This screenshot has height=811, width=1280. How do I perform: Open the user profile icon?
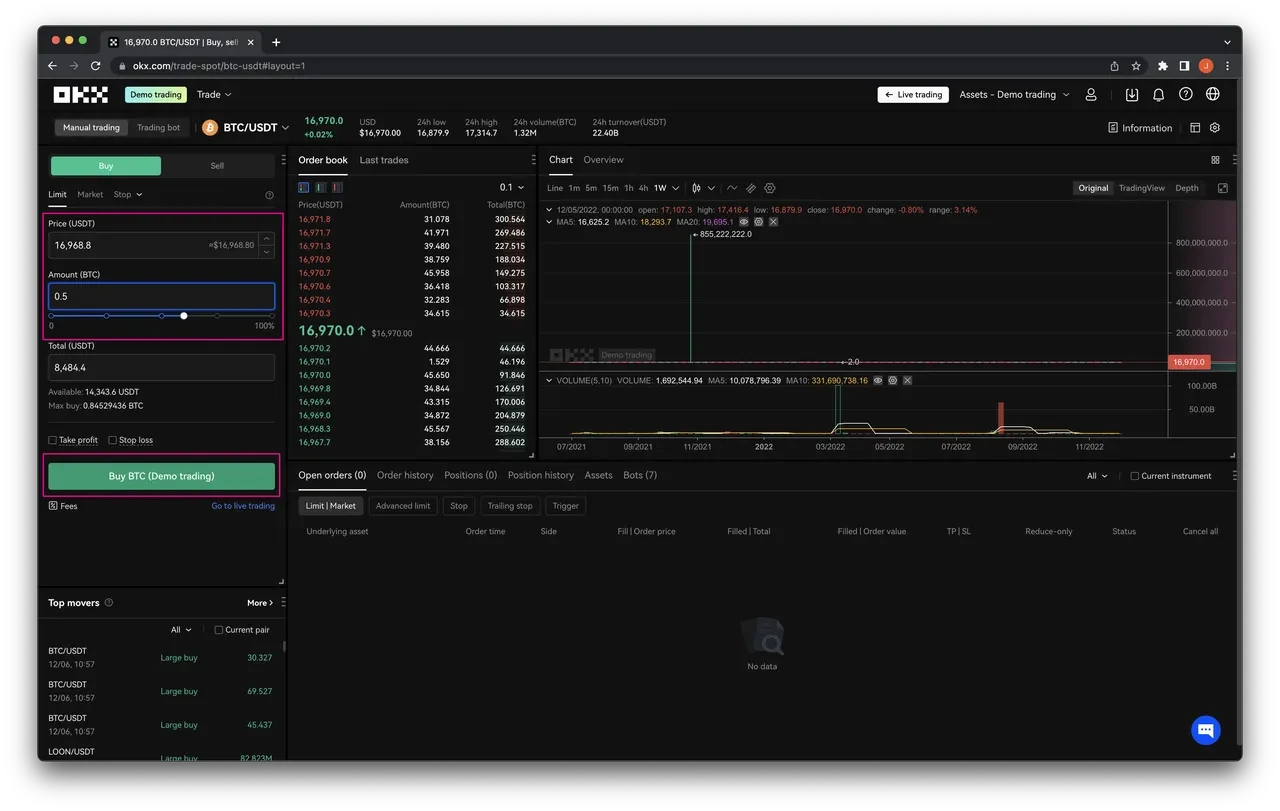1091,94
